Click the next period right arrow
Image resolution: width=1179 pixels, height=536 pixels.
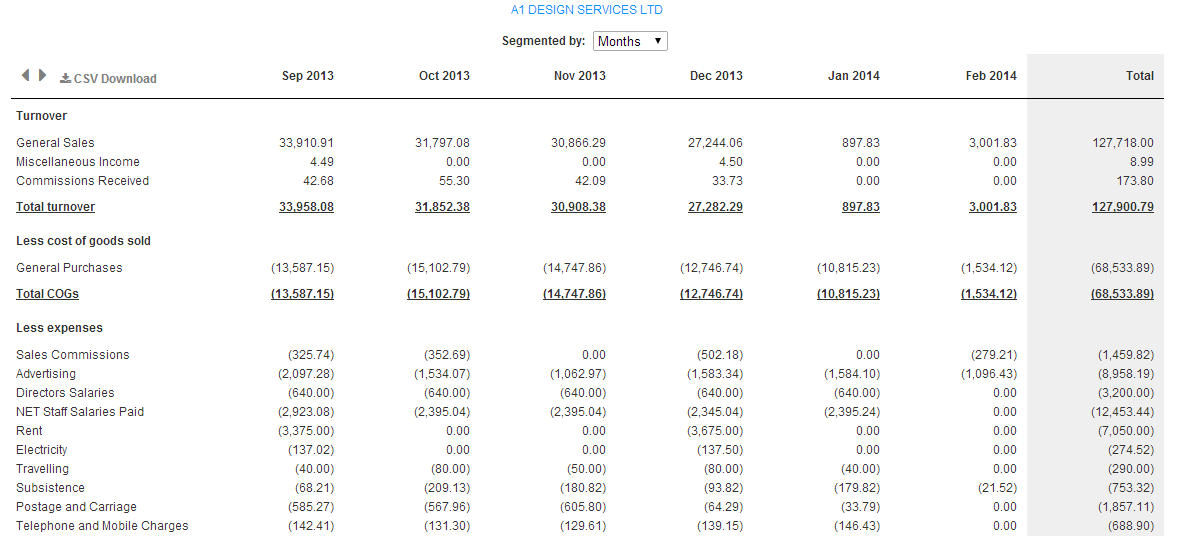click(x=42, y=76)
